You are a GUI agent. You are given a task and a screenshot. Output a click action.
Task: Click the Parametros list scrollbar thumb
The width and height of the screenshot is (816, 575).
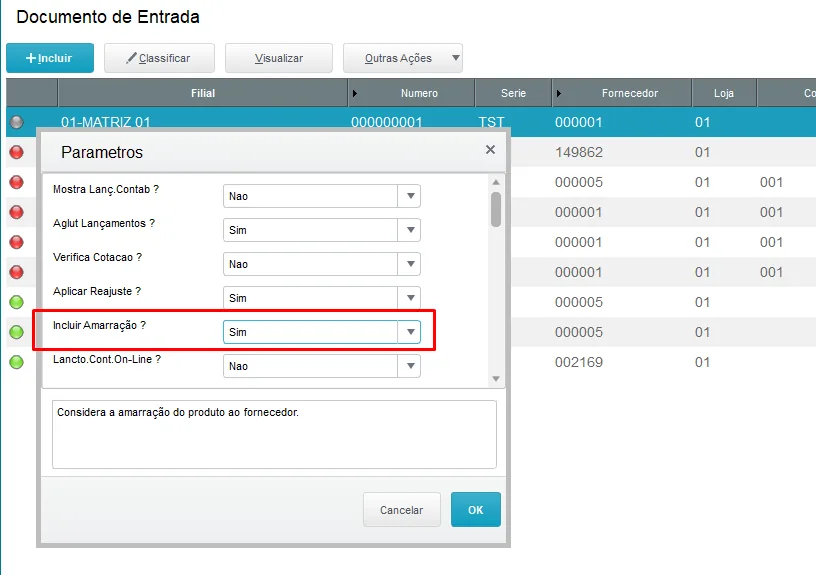coord(496,210)
